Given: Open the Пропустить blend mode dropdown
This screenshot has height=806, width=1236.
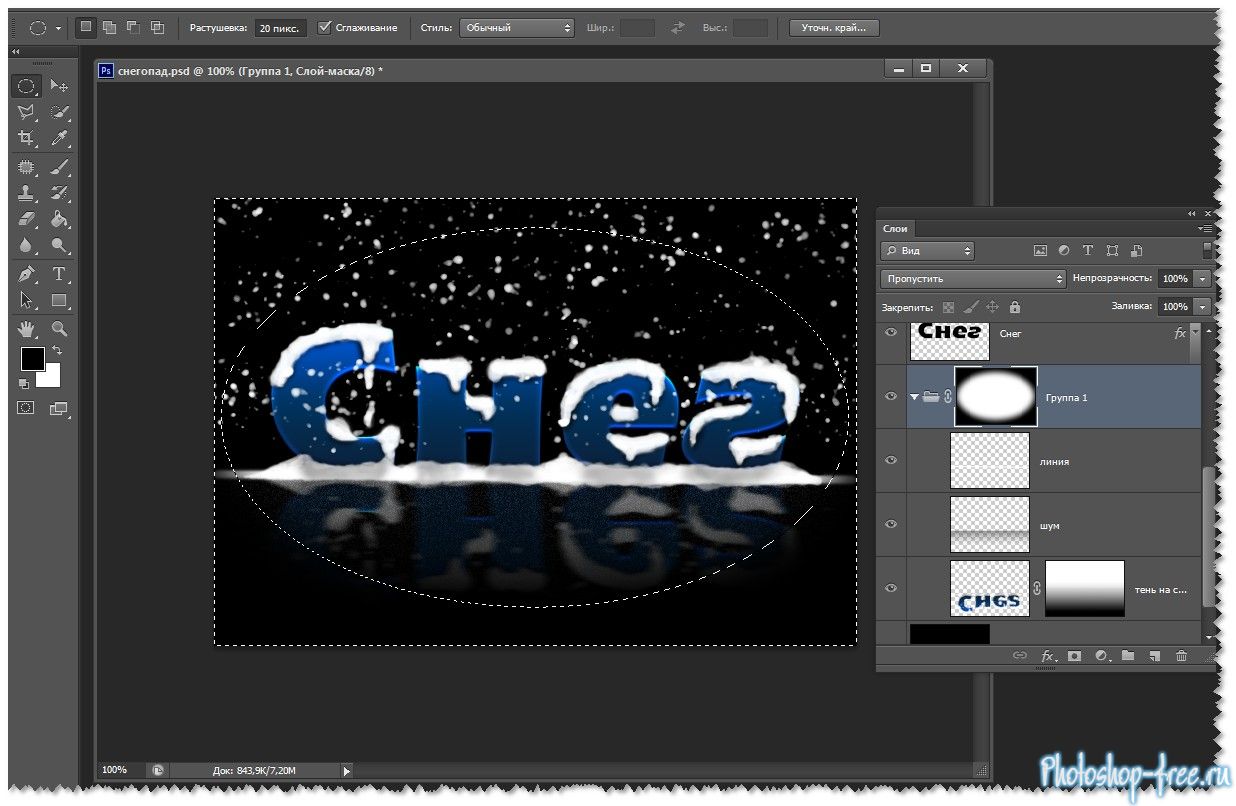Looking at the screenshot, I should coord(973,279).
